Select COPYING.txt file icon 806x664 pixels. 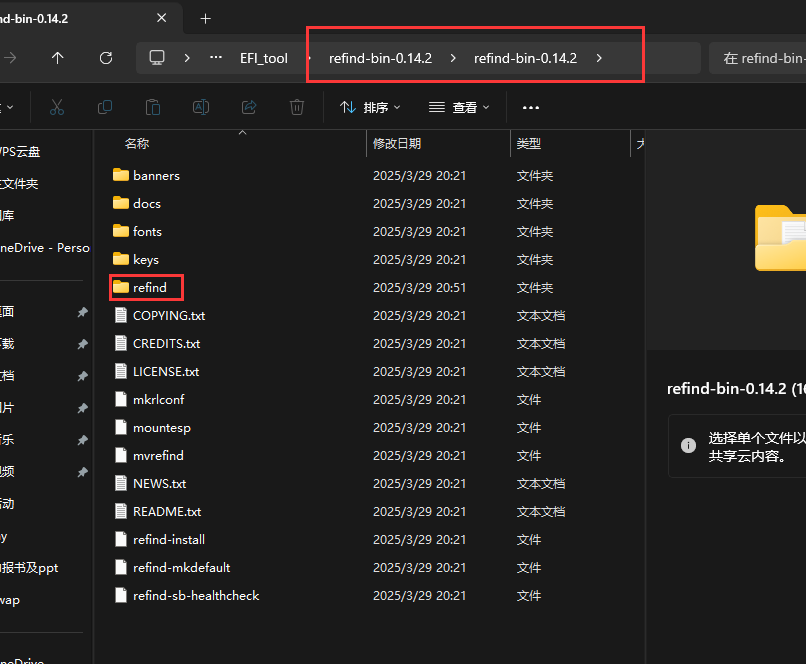coord(121,315)
